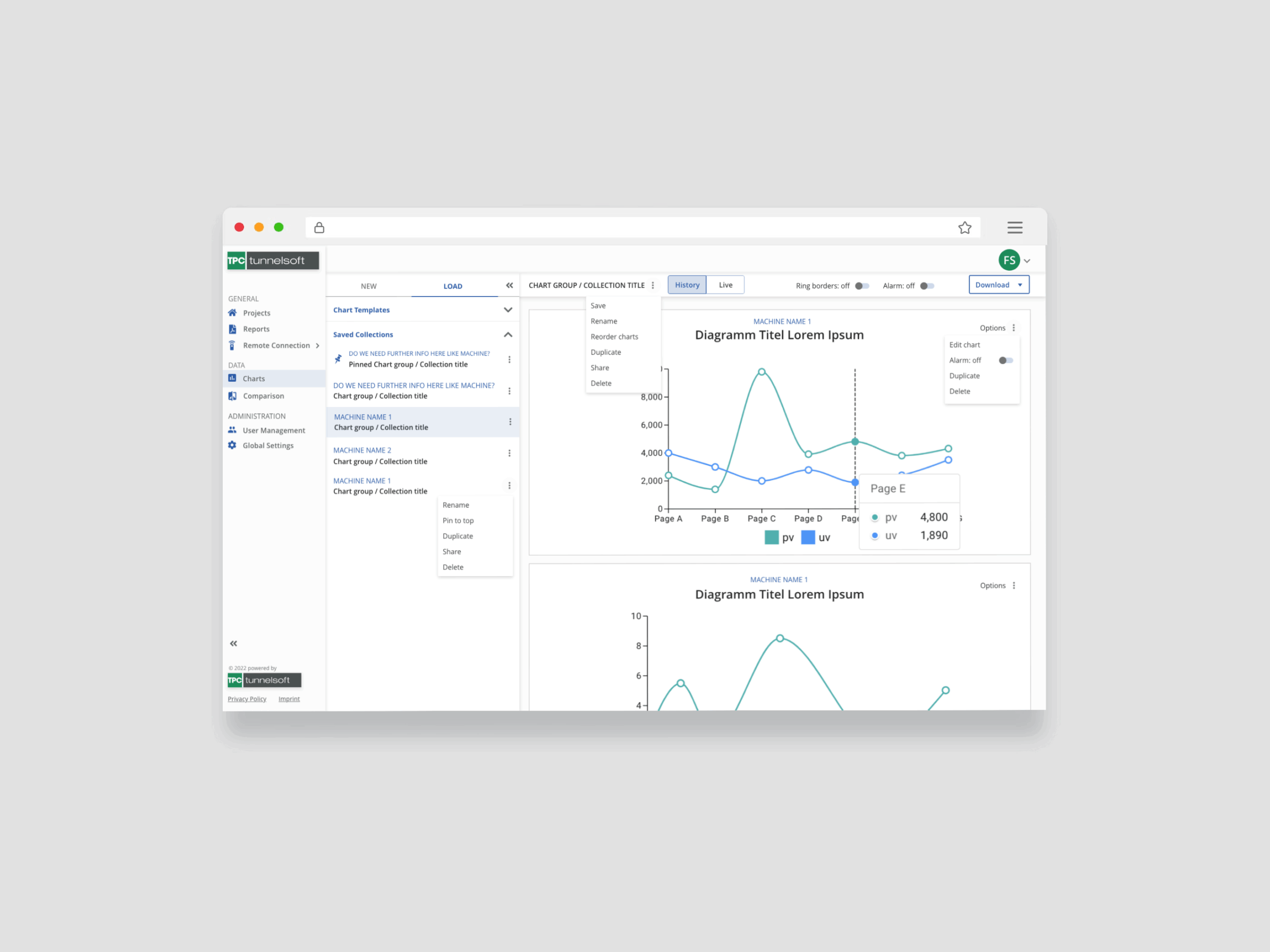Switch to History view
1270x952 pixels.
[x=687, y=285]
